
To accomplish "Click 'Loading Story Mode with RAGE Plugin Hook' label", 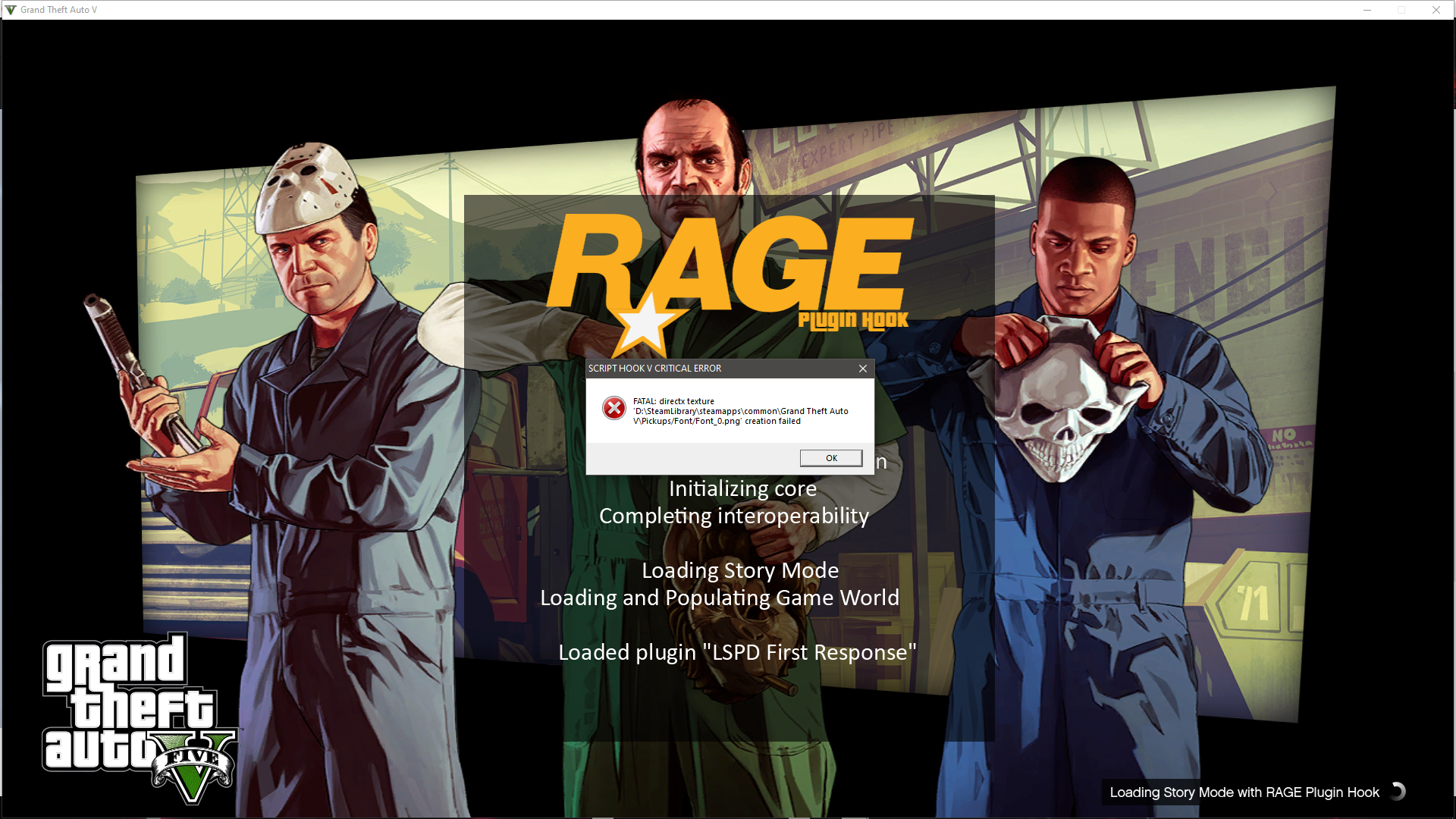I will [1244, 792].
